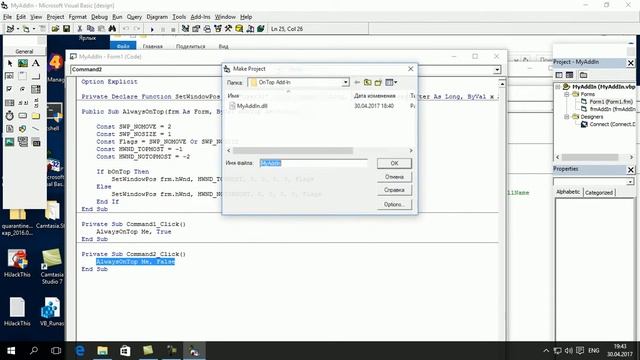Click the Windows Start button

[11, 351]
